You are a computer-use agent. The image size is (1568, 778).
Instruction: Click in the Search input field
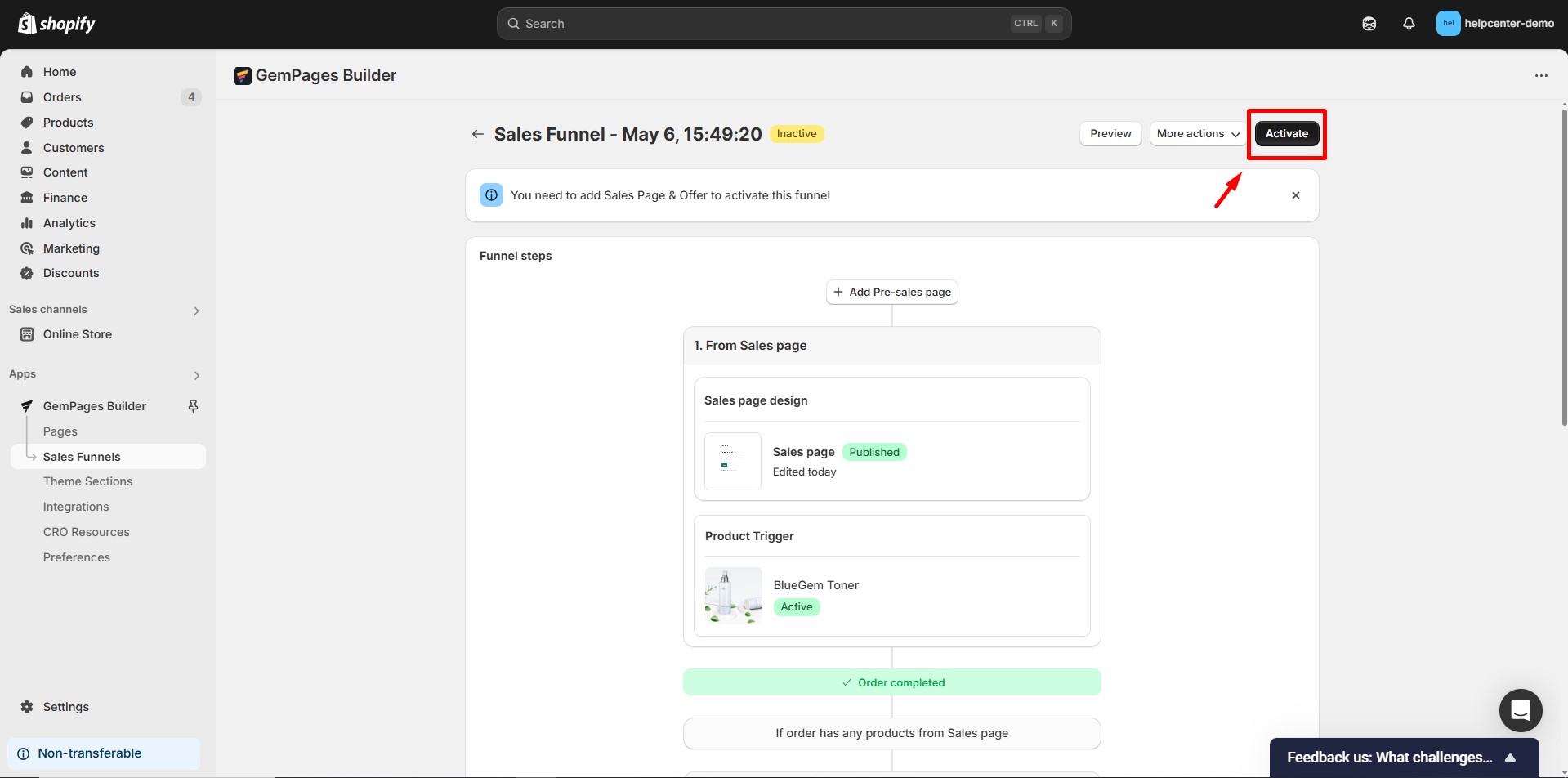(x=760, y=24)
